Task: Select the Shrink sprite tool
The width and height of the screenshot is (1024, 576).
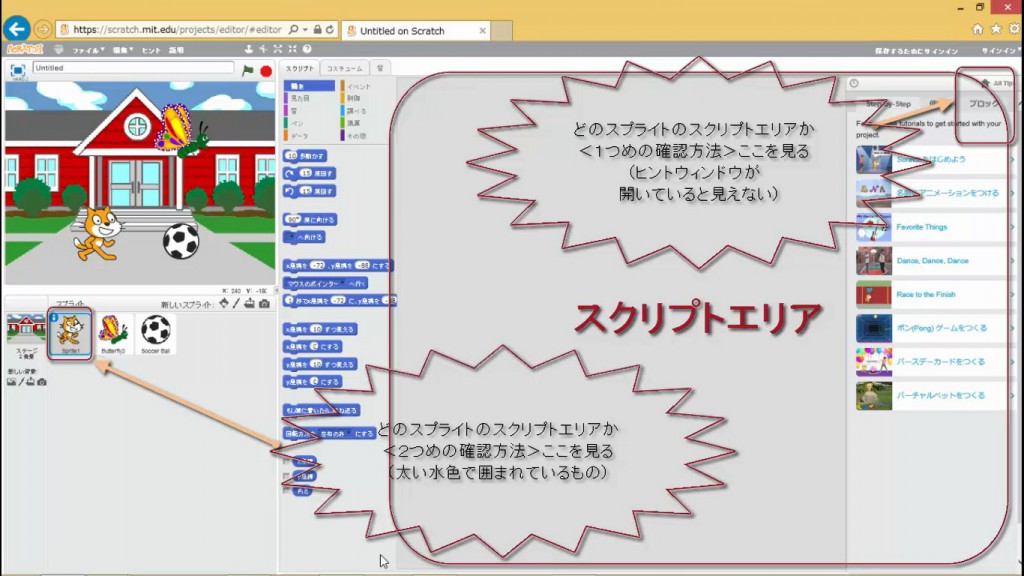Action: point(292,49)
